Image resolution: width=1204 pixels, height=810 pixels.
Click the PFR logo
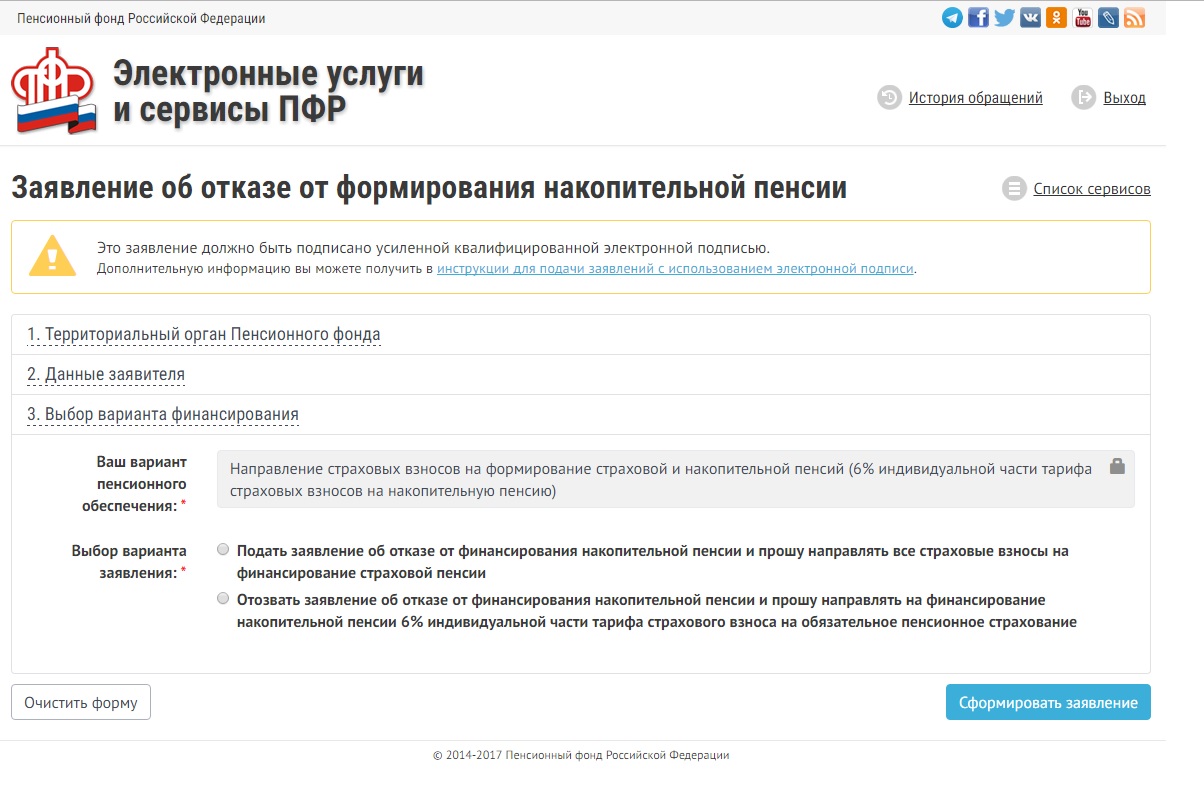[x=54, y=92]
